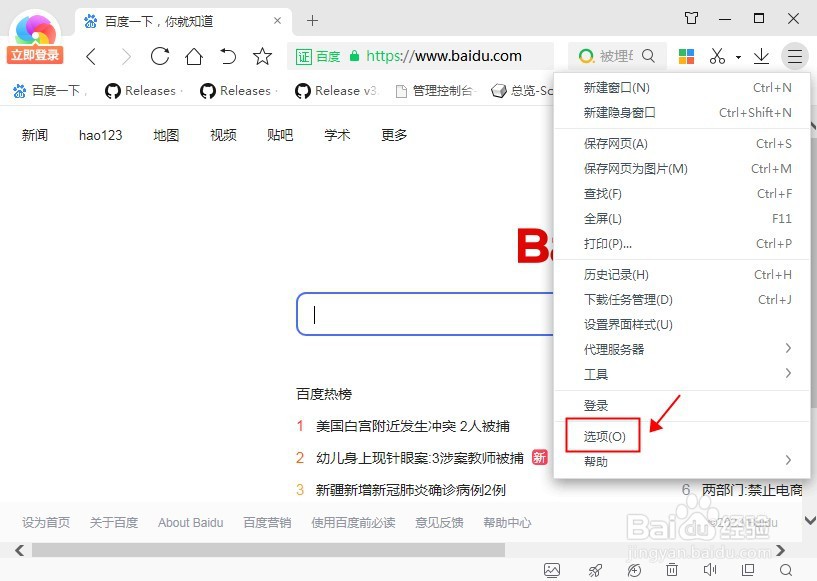Viewport: 817px width, 581px height.
Task: Open the 总览 bookmark
Action: tap(523, 91)
